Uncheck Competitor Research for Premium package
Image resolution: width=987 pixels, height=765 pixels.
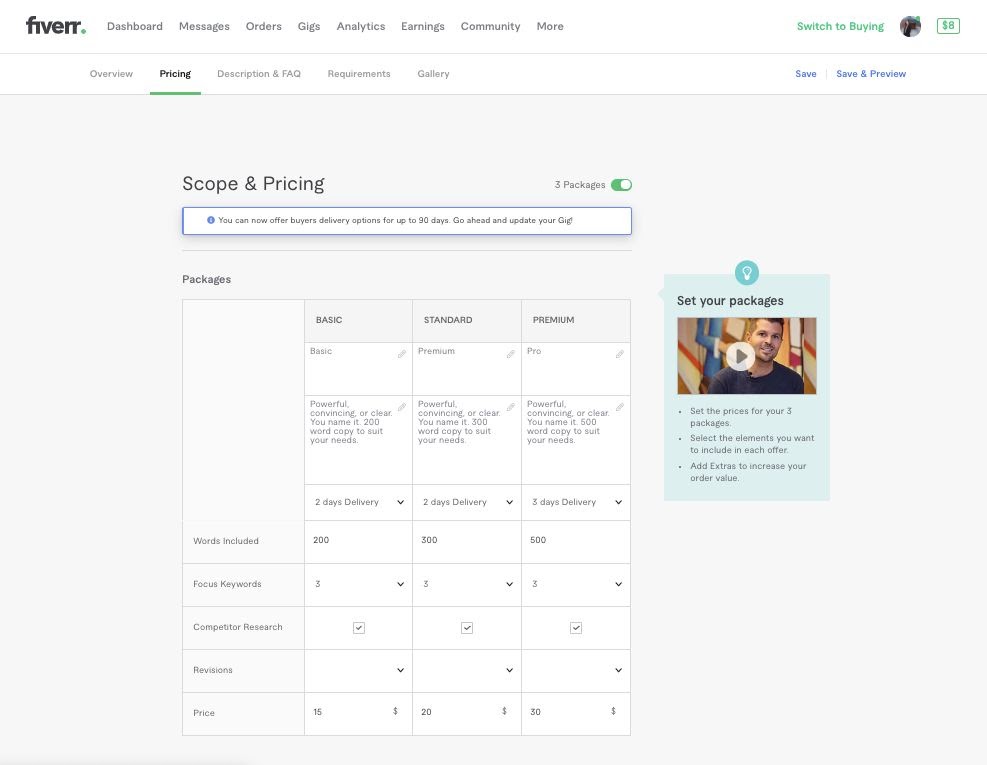coord(576,628)
